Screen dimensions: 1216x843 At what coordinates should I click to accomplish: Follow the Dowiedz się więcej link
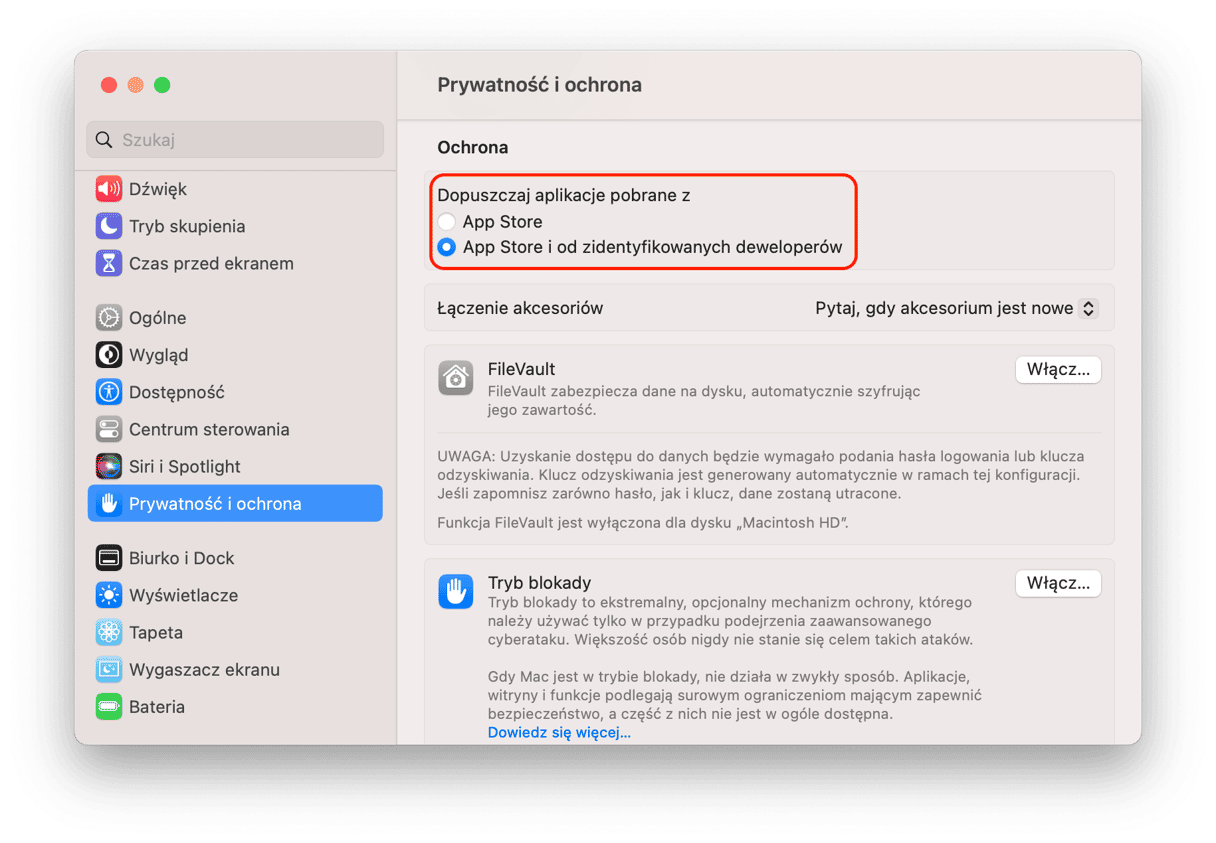(559, 732)
